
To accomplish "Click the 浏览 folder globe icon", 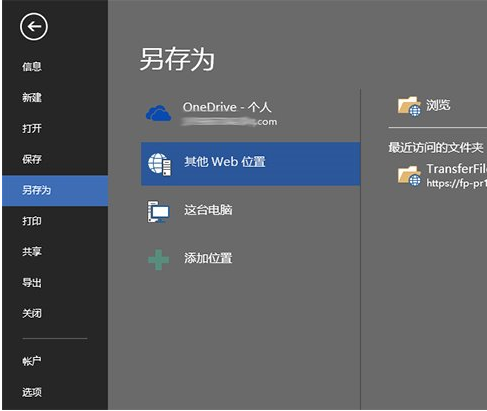I will coord(409,106).
